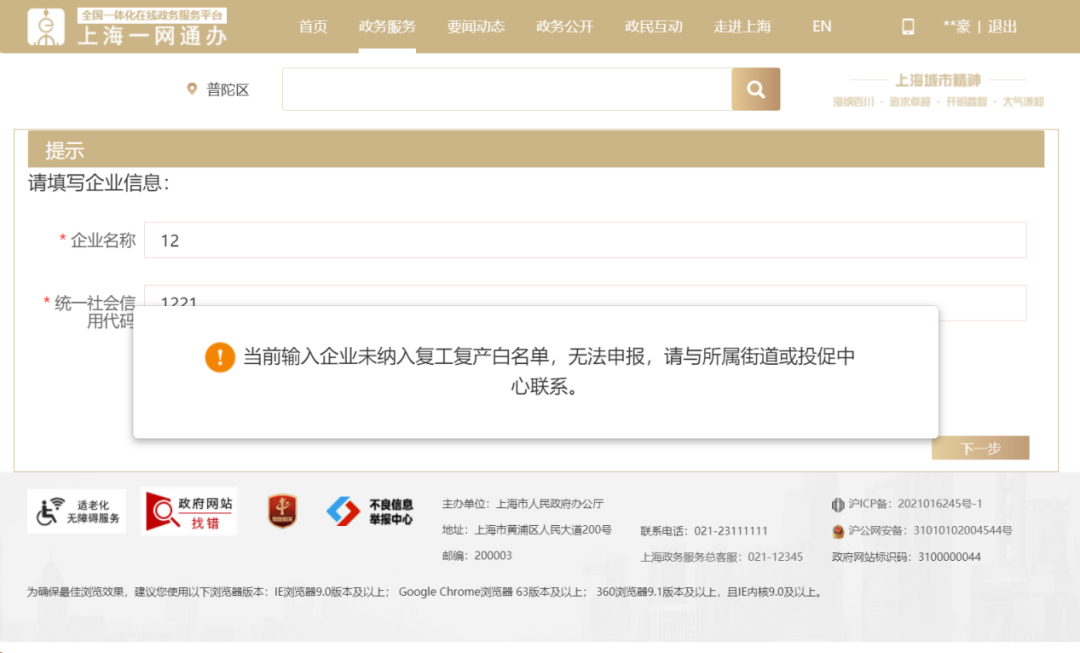Click the 不良信息举报中心 icon
The height and width of the screenshot is (653, 1080).
pos(370,511)
